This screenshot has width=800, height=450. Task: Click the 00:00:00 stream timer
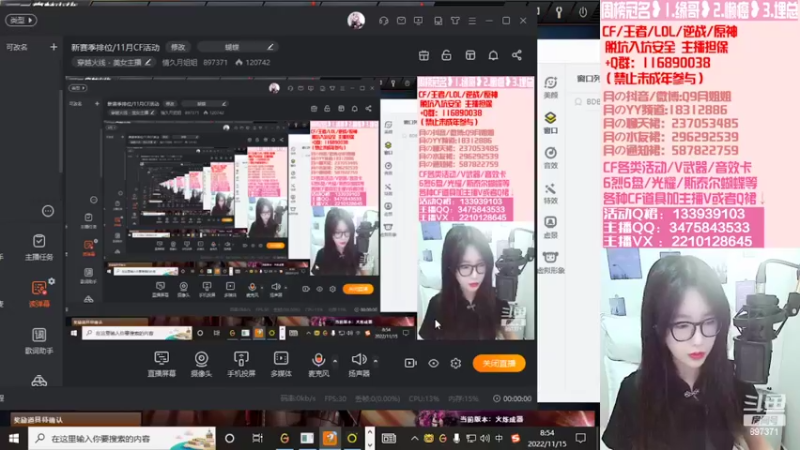click(513, 398)
